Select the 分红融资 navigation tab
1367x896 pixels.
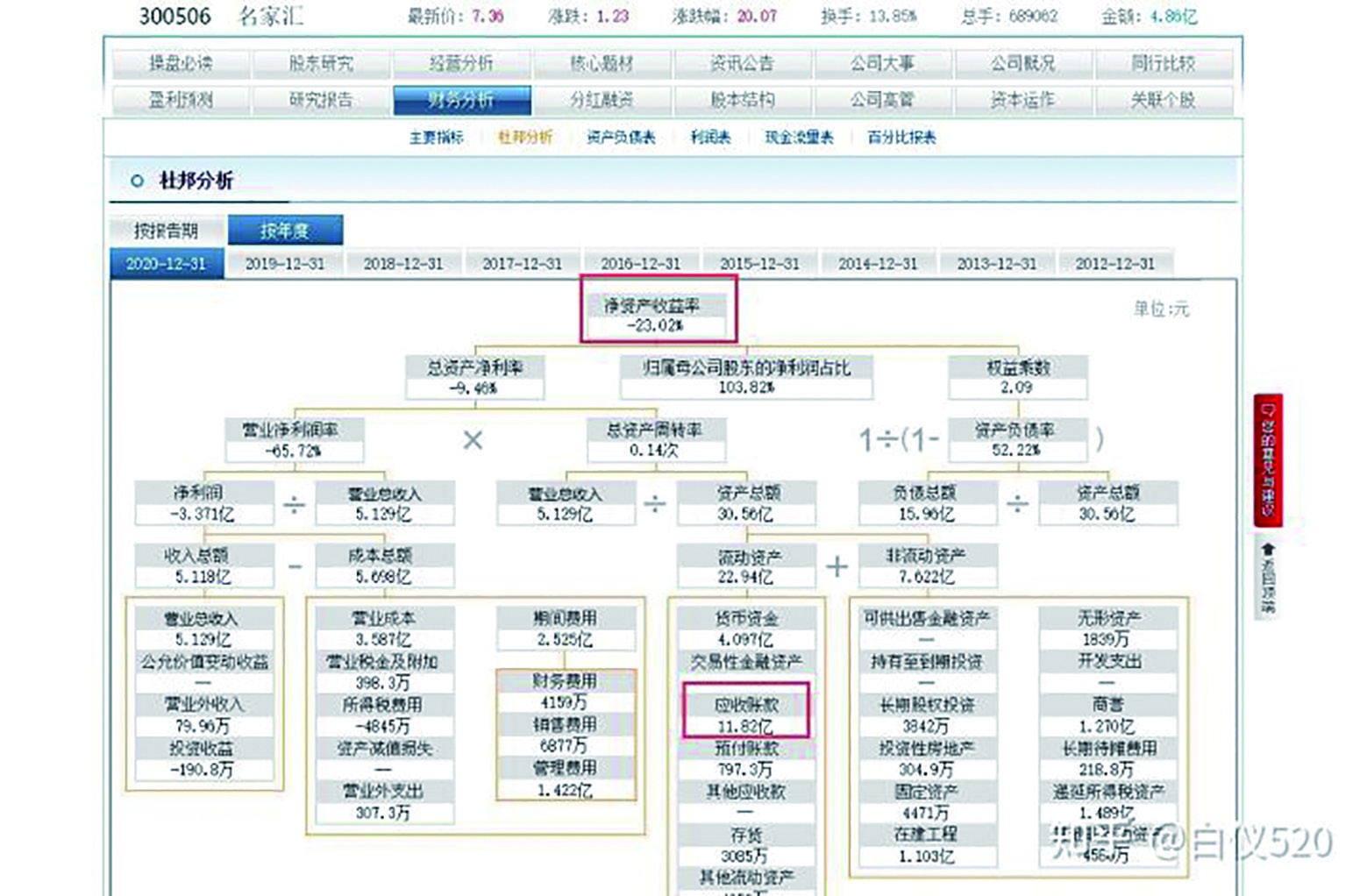(602, 100)
